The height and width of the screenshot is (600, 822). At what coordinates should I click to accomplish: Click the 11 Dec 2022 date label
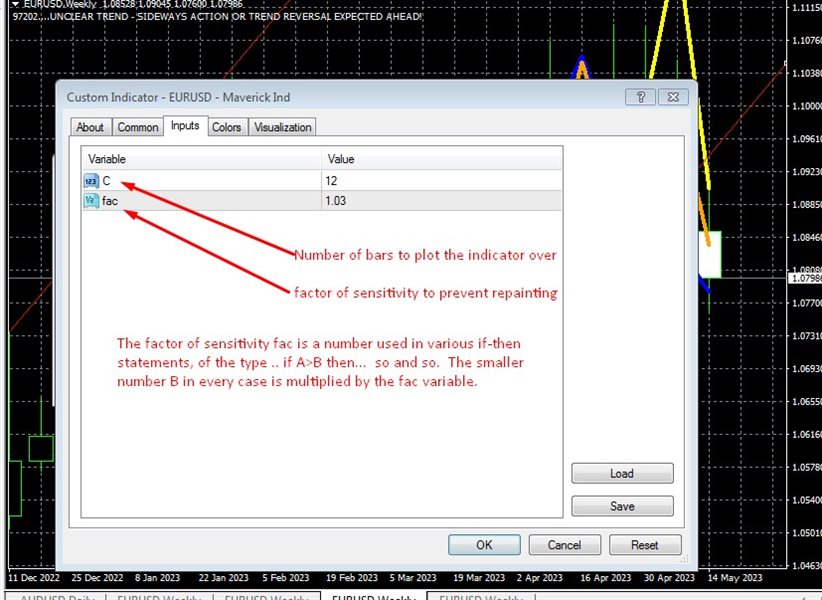point(34,578)
